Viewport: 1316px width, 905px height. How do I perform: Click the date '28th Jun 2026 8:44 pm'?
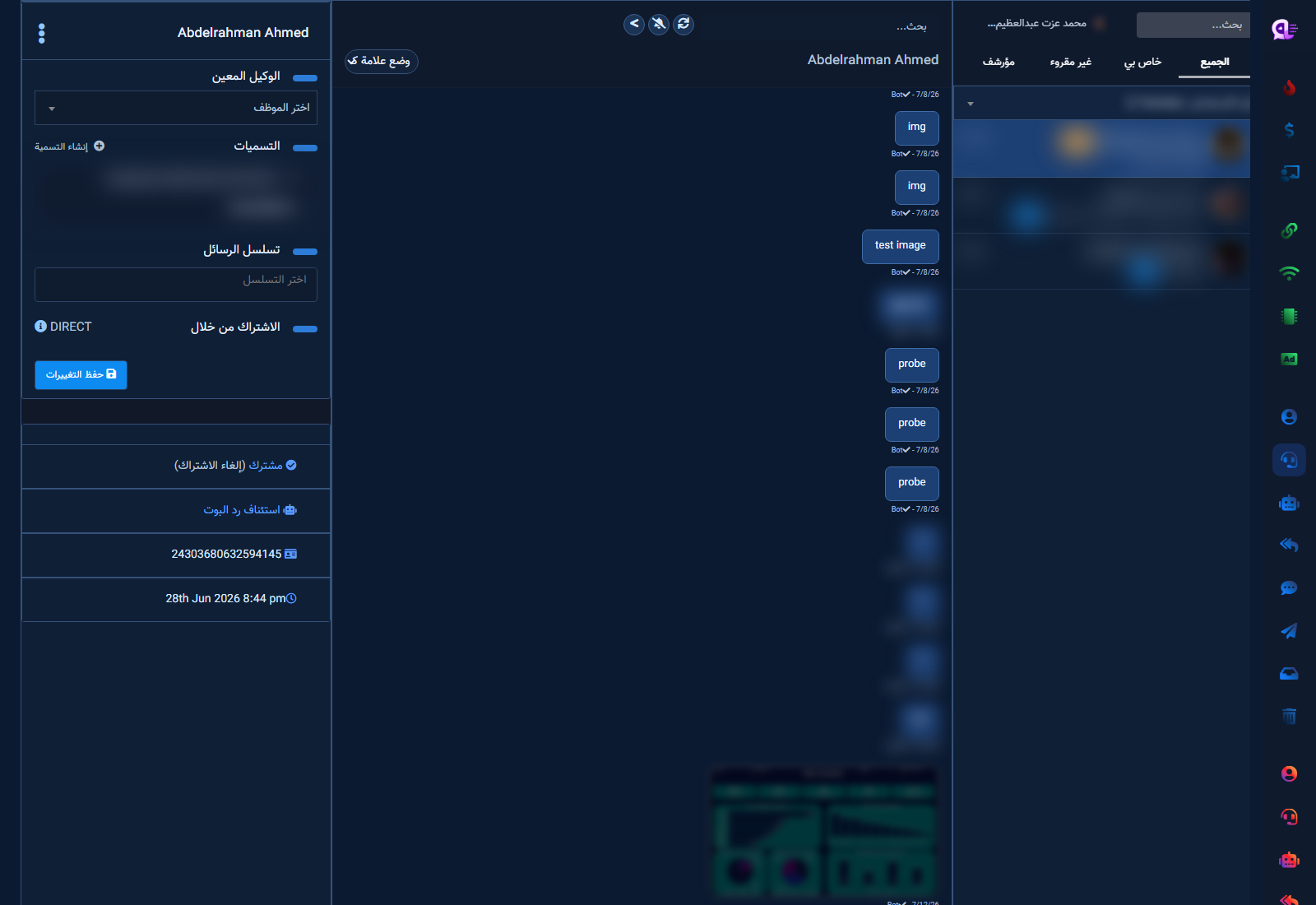pos(225,599)
